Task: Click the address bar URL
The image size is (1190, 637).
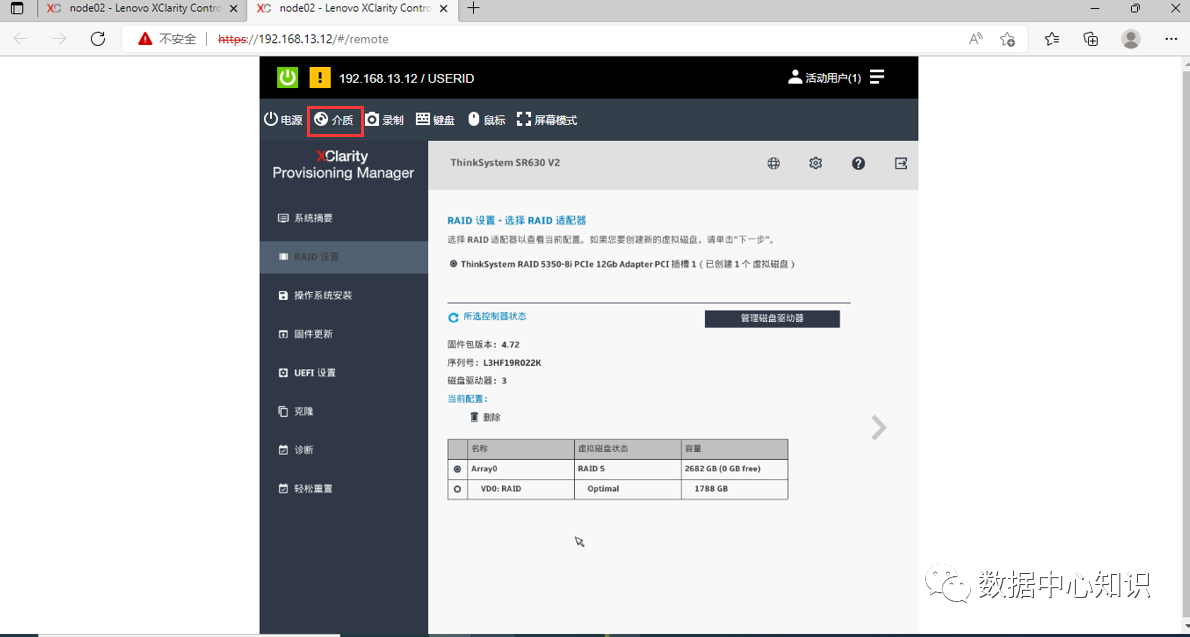Action: coord(304,39)
